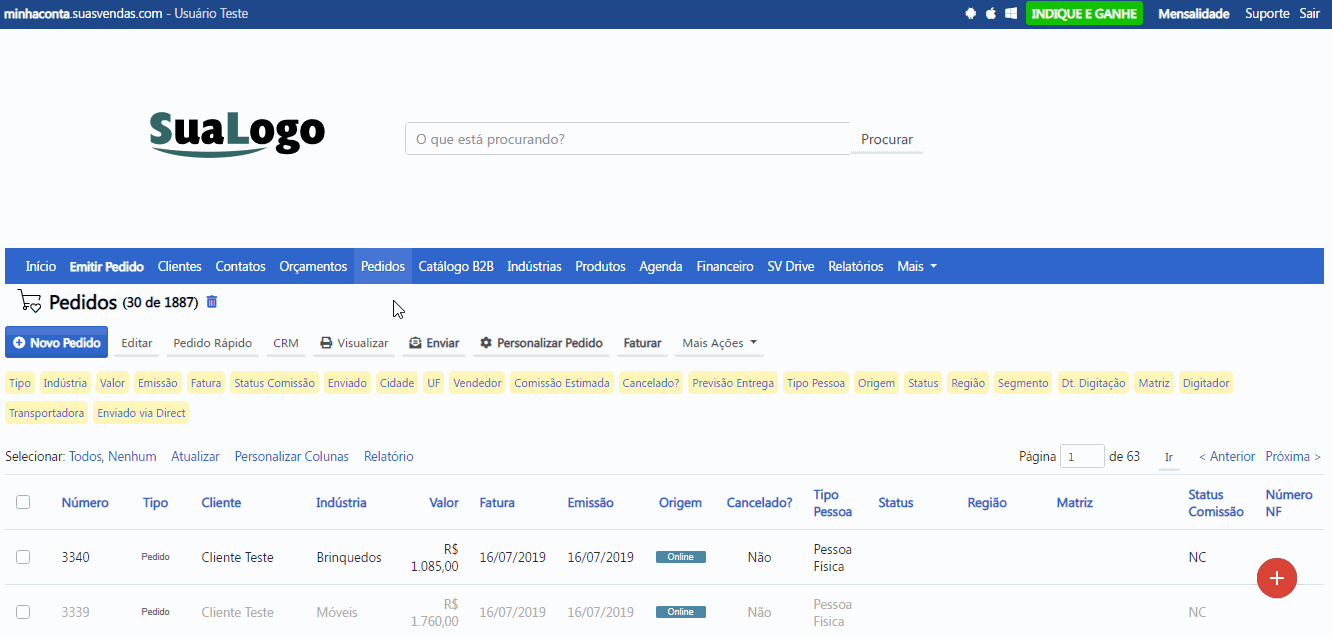Open Catálogo B2B menu
The width and height of the screenshot is (1332, 639).
pyautogui.click(x=456, y=266)
